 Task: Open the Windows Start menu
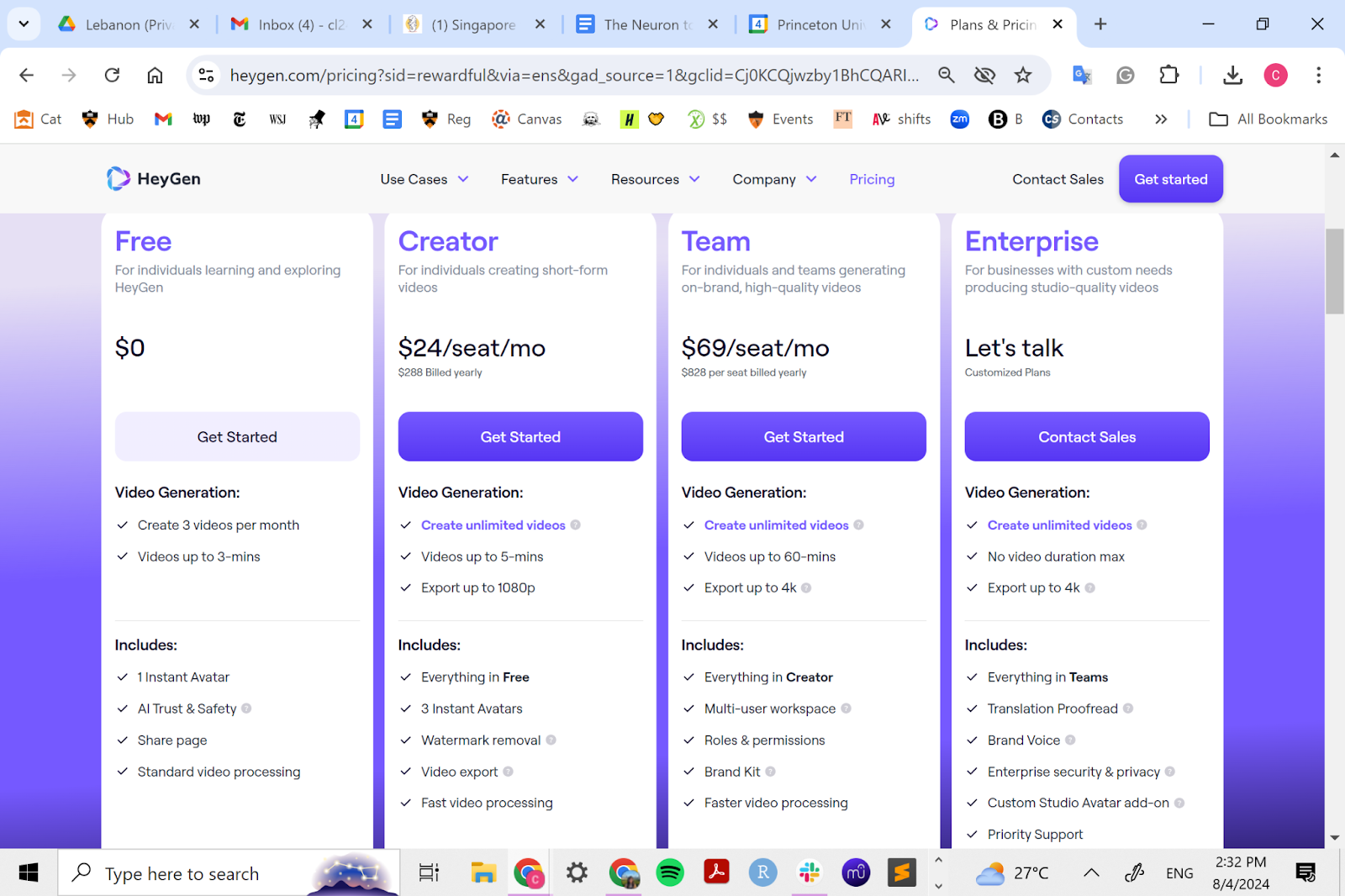[x=29, y=873]
